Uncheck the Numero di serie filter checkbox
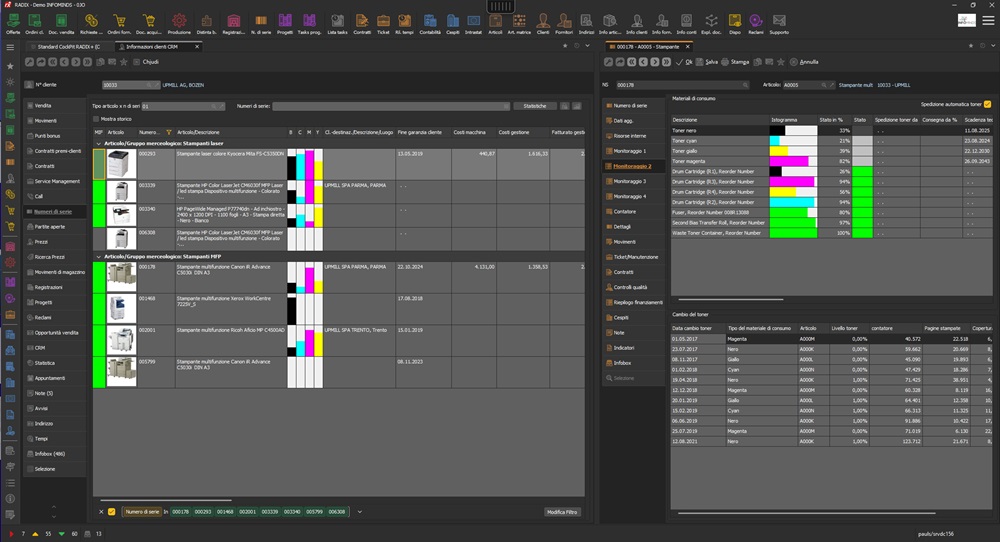The height and width of the screenshot is (542, 1000). tap(111, 511)
